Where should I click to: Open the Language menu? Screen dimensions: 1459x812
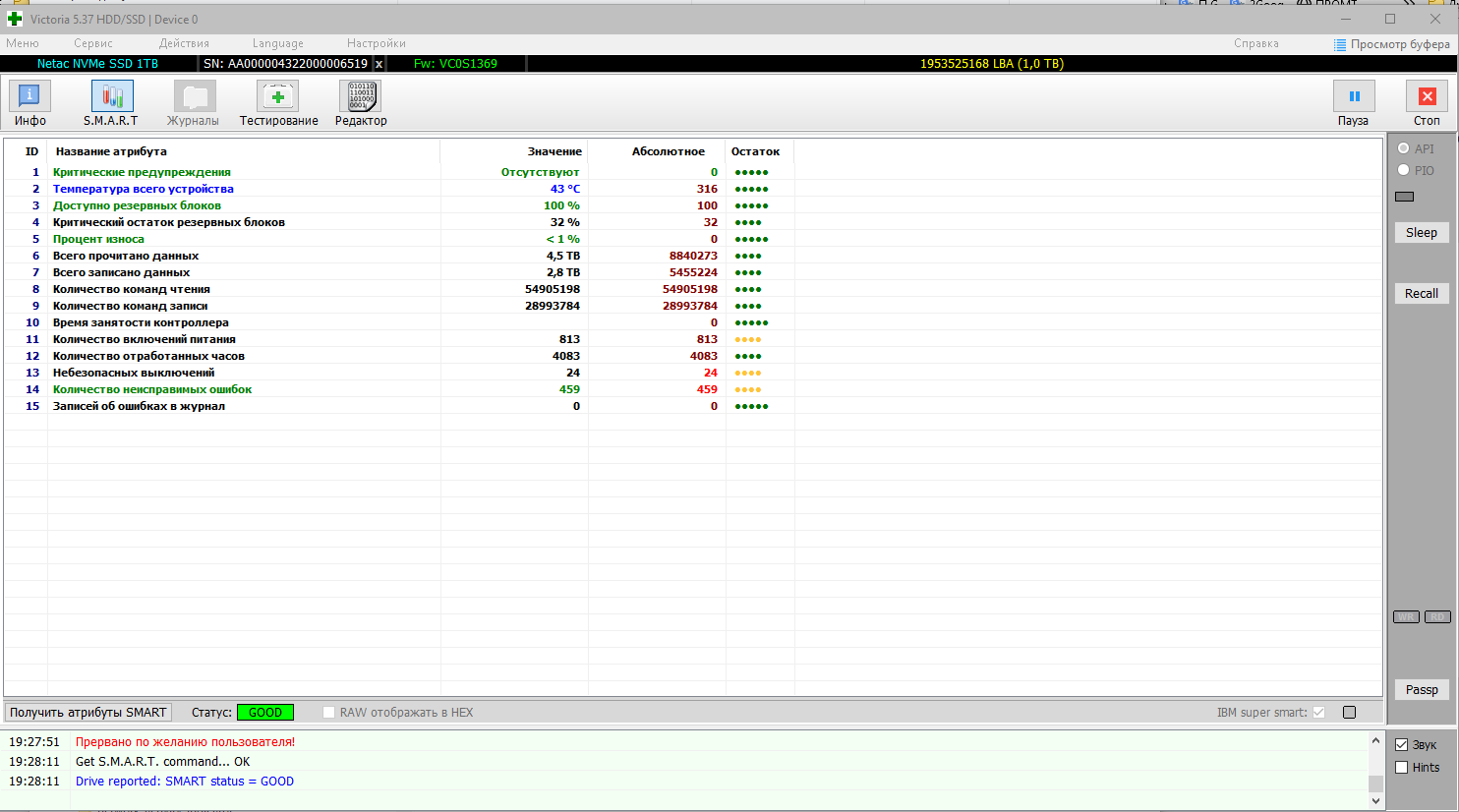[x=278, y=43]
